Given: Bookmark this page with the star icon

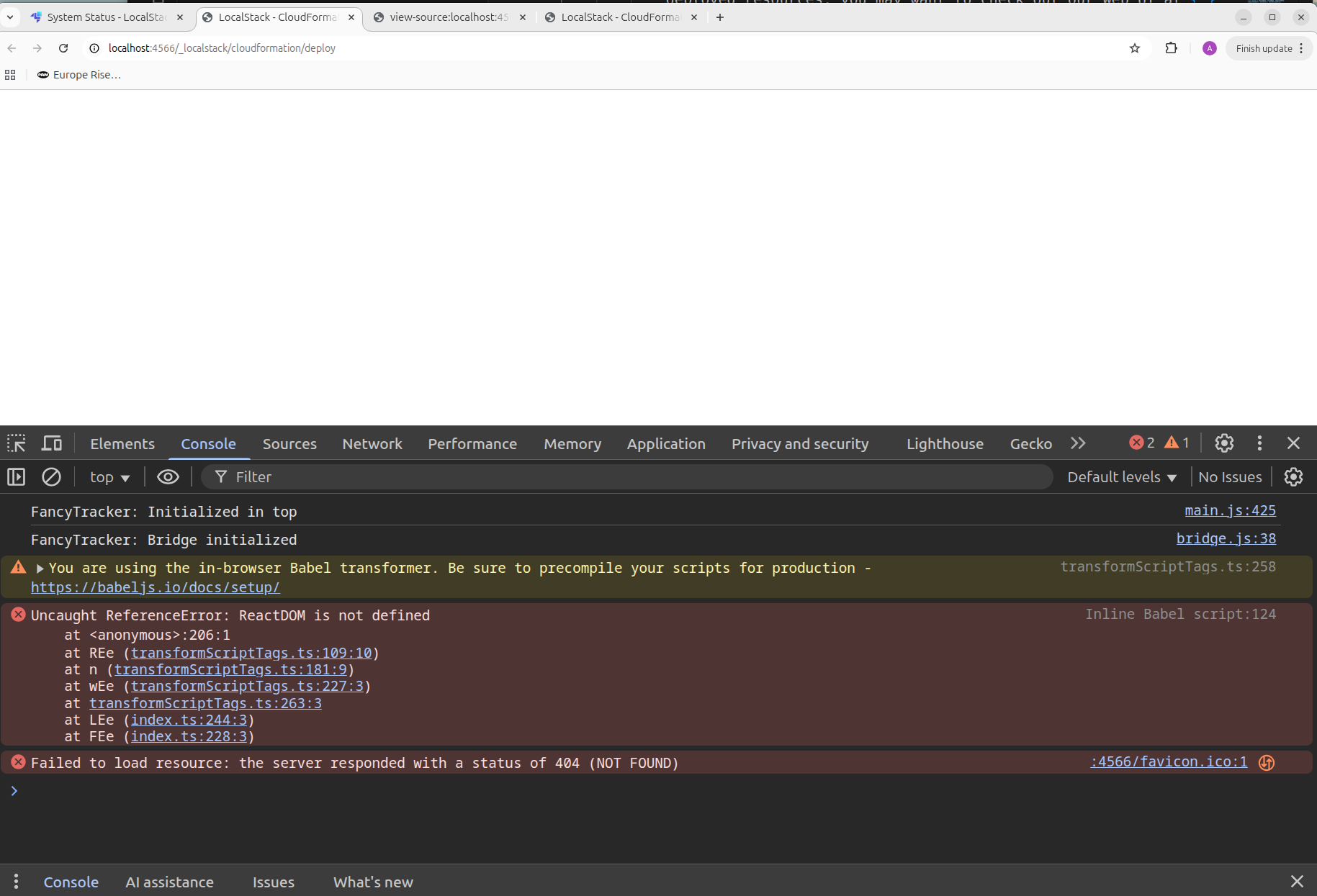Looking at the screenshot, I should point(1135,48).
